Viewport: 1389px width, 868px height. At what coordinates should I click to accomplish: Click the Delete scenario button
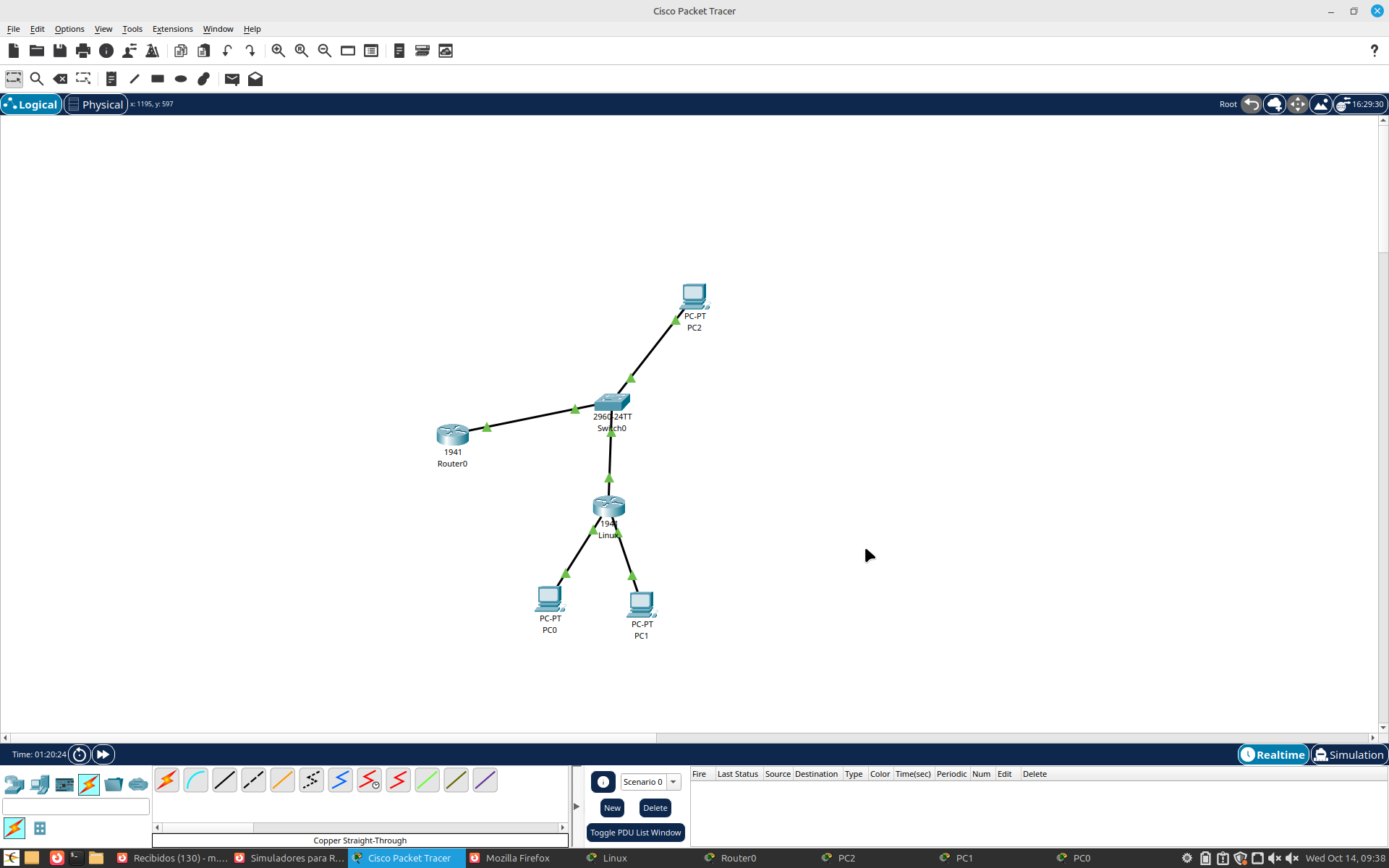(655, 808)
